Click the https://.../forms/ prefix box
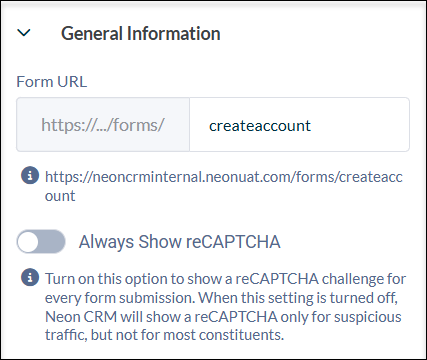Screen dimensions: 427x360 [103, 125]
